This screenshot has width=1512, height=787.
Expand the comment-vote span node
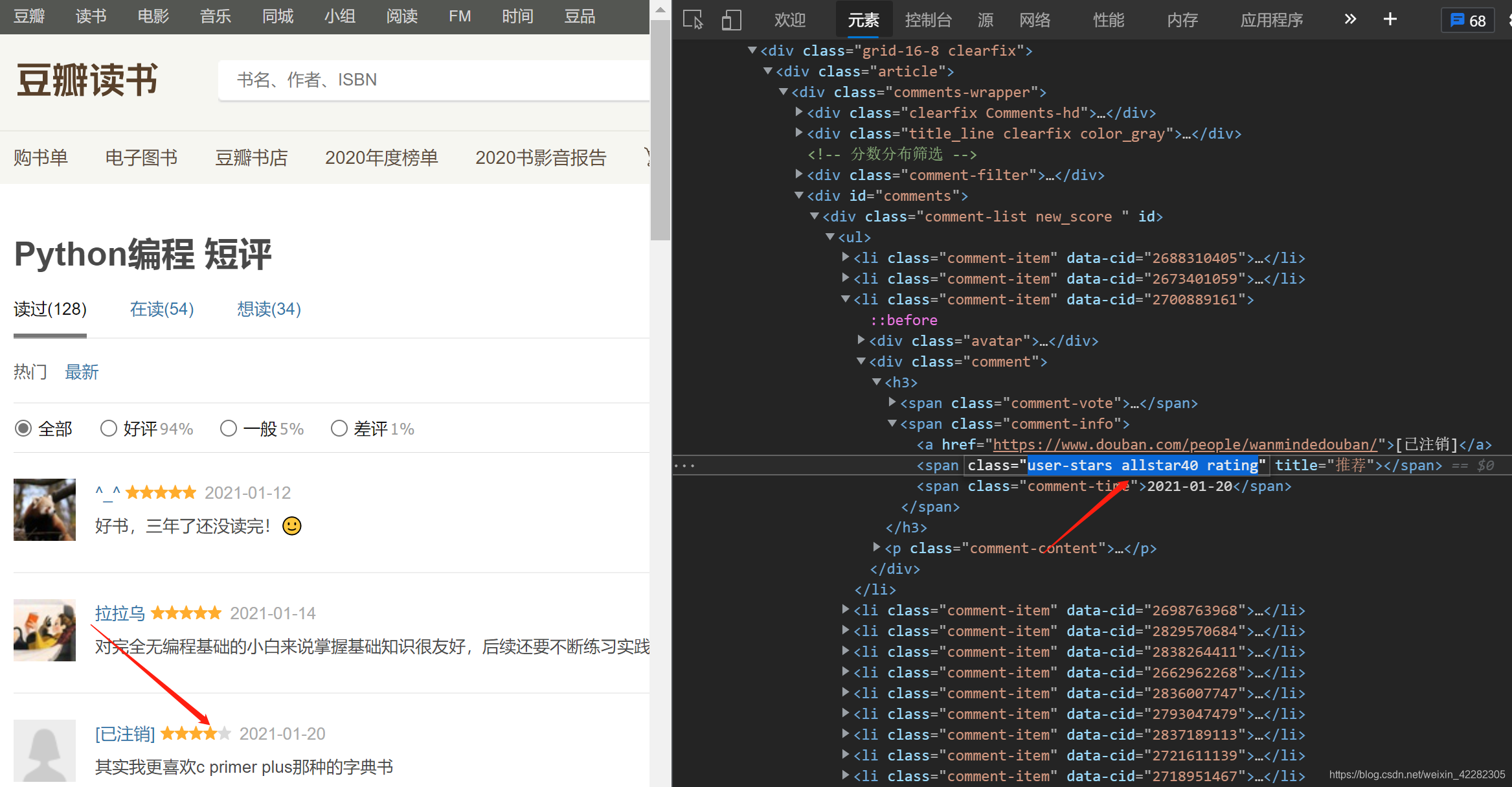coord(892,403)
